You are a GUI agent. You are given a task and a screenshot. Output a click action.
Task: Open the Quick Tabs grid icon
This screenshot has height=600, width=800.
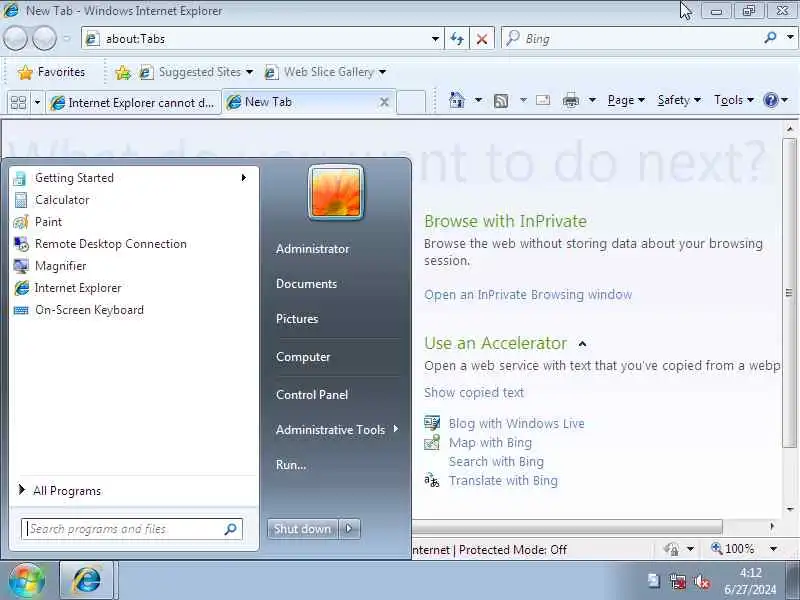point(18,103)
